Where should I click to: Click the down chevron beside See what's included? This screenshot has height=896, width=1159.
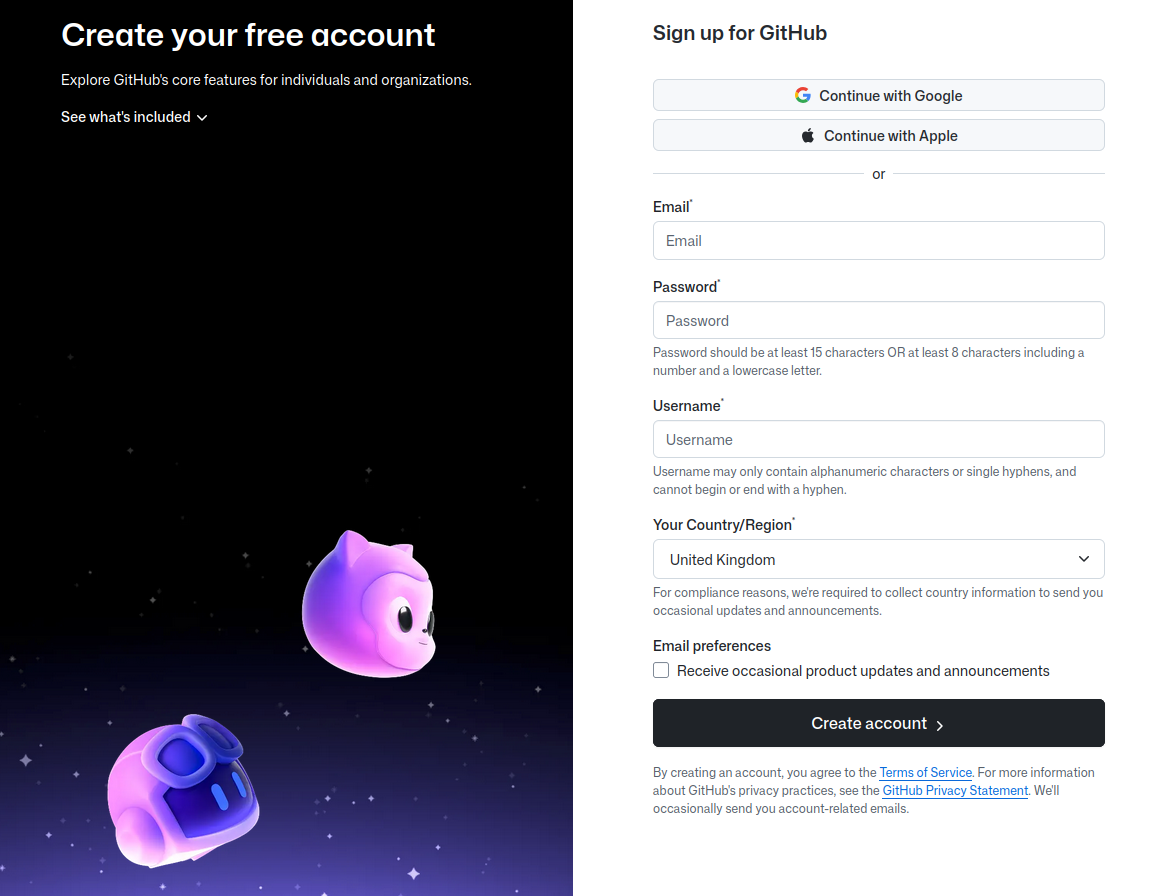pyautogui.click(x=202, y=117)
